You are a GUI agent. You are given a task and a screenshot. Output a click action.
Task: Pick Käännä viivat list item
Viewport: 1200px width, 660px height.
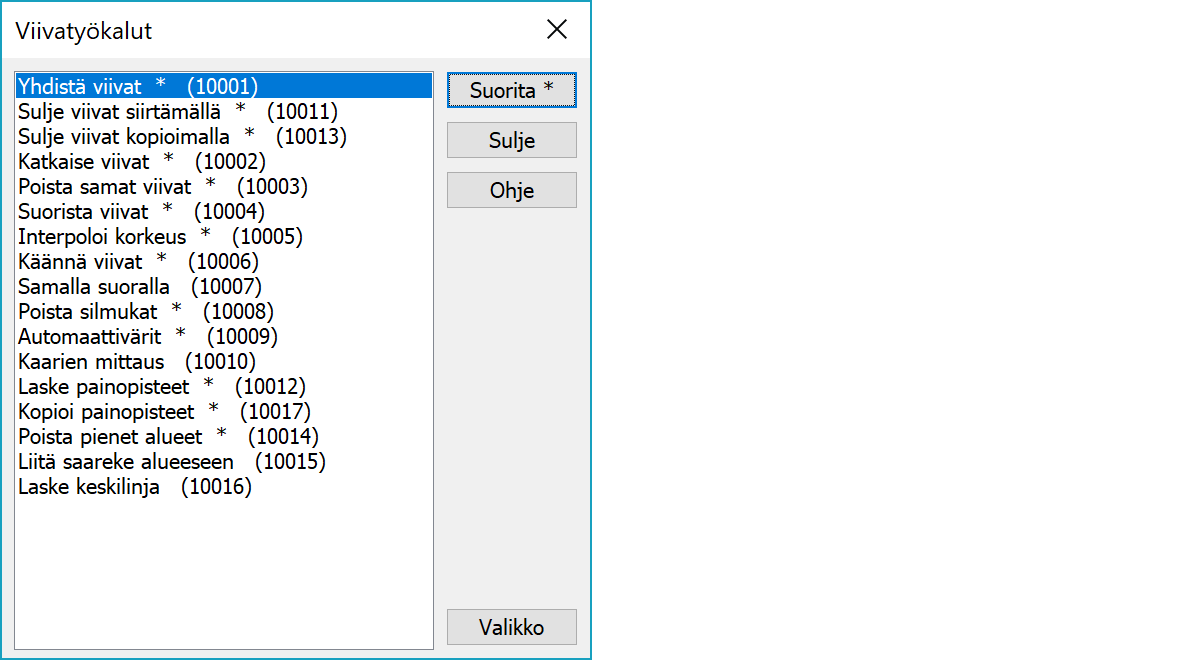(138, 261)
